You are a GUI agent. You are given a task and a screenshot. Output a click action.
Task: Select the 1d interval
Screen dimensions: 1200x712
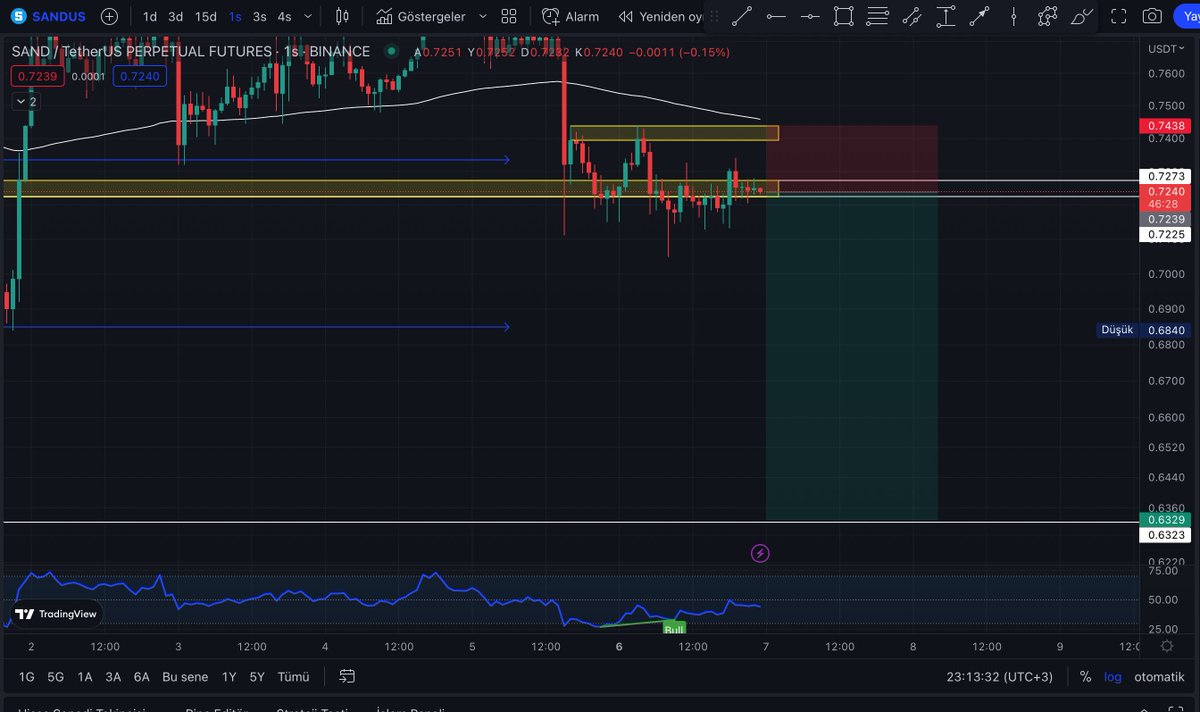(149, 17)
